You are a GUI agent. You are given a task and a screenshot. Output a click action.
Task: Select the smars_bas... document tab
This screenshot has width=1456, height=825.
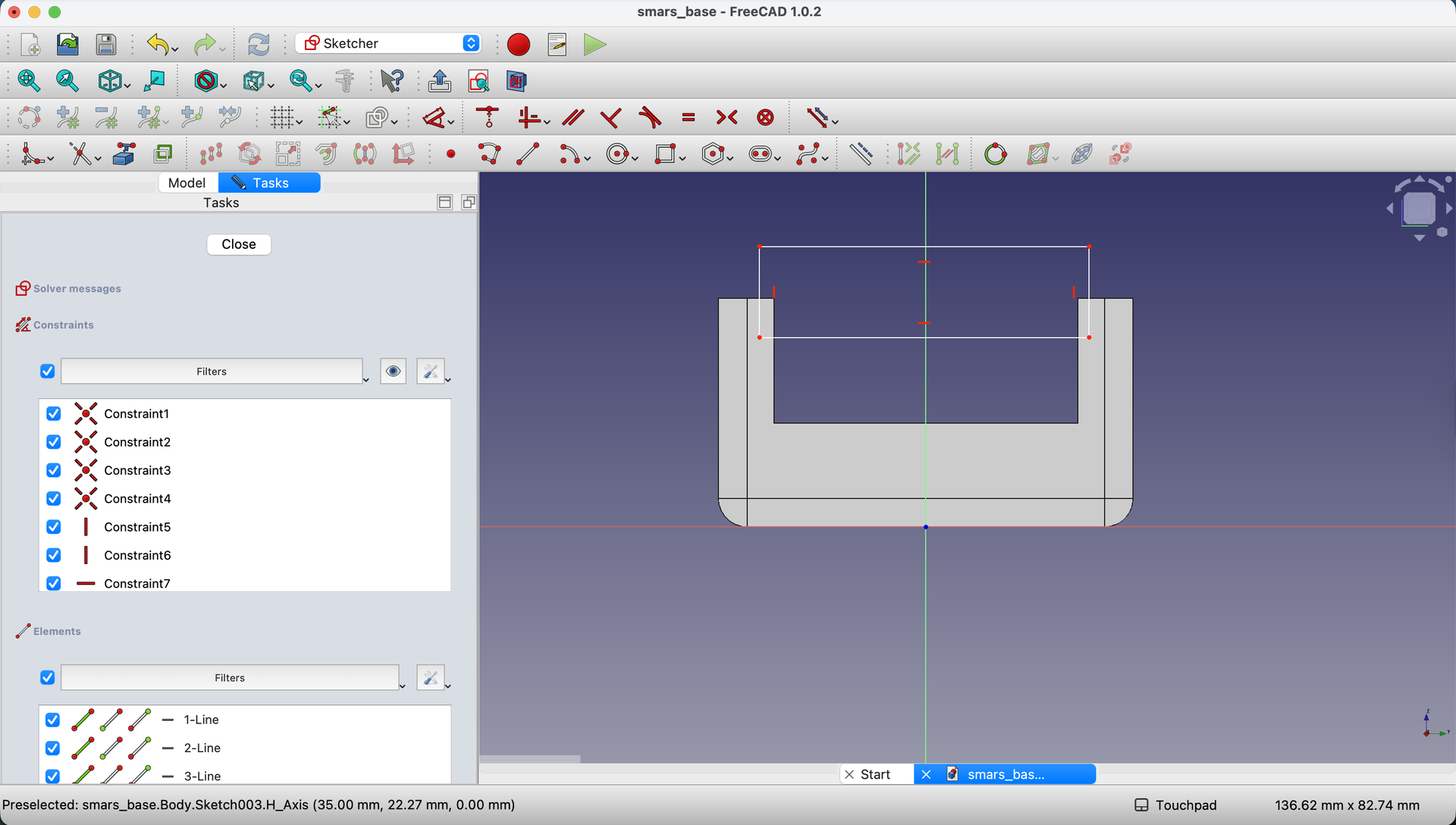coord(1006,774)
